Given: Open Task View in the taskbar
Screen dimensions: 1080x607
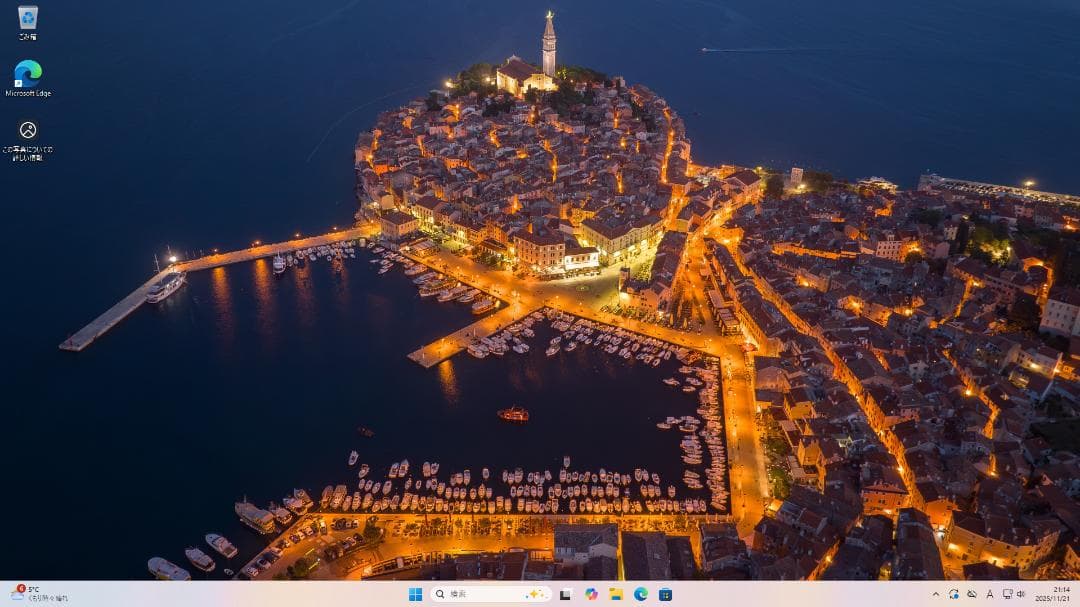Looking at the screenshot, I should pos(566,594).
